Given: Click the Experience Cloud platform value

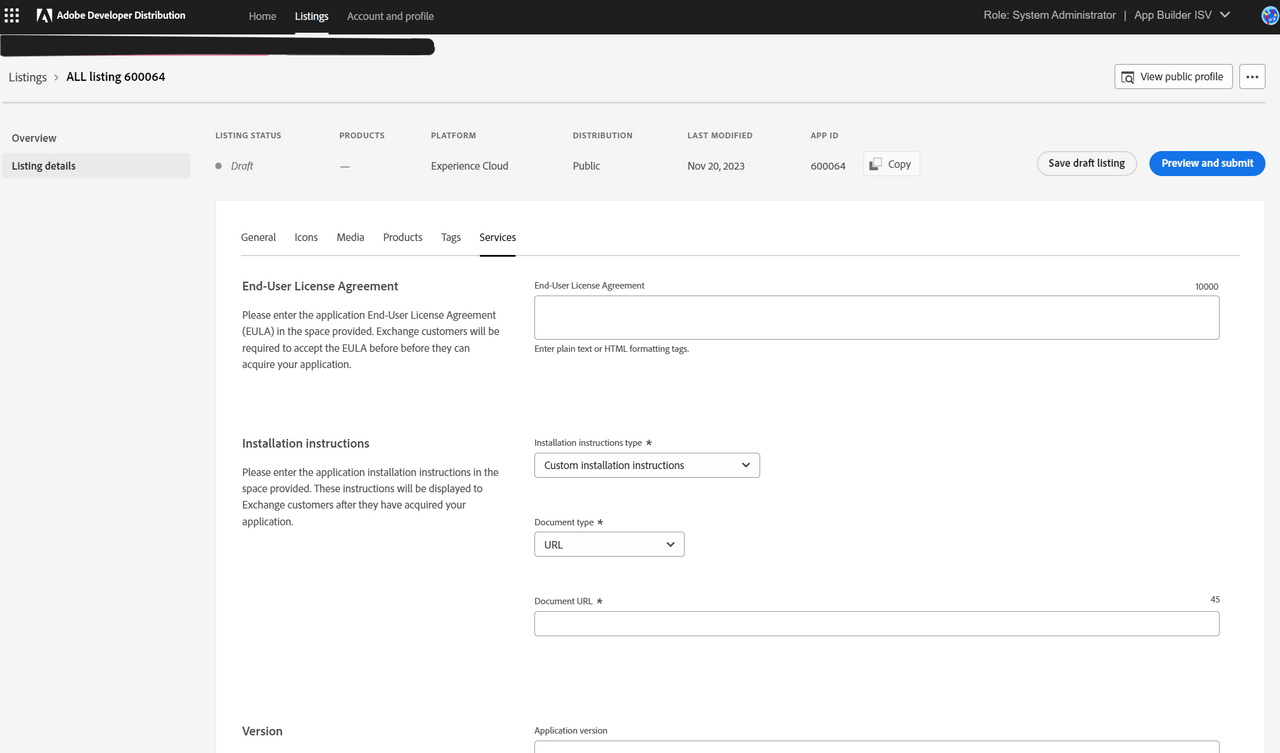Looking at the screenshot, I should [x=470, y=166].
